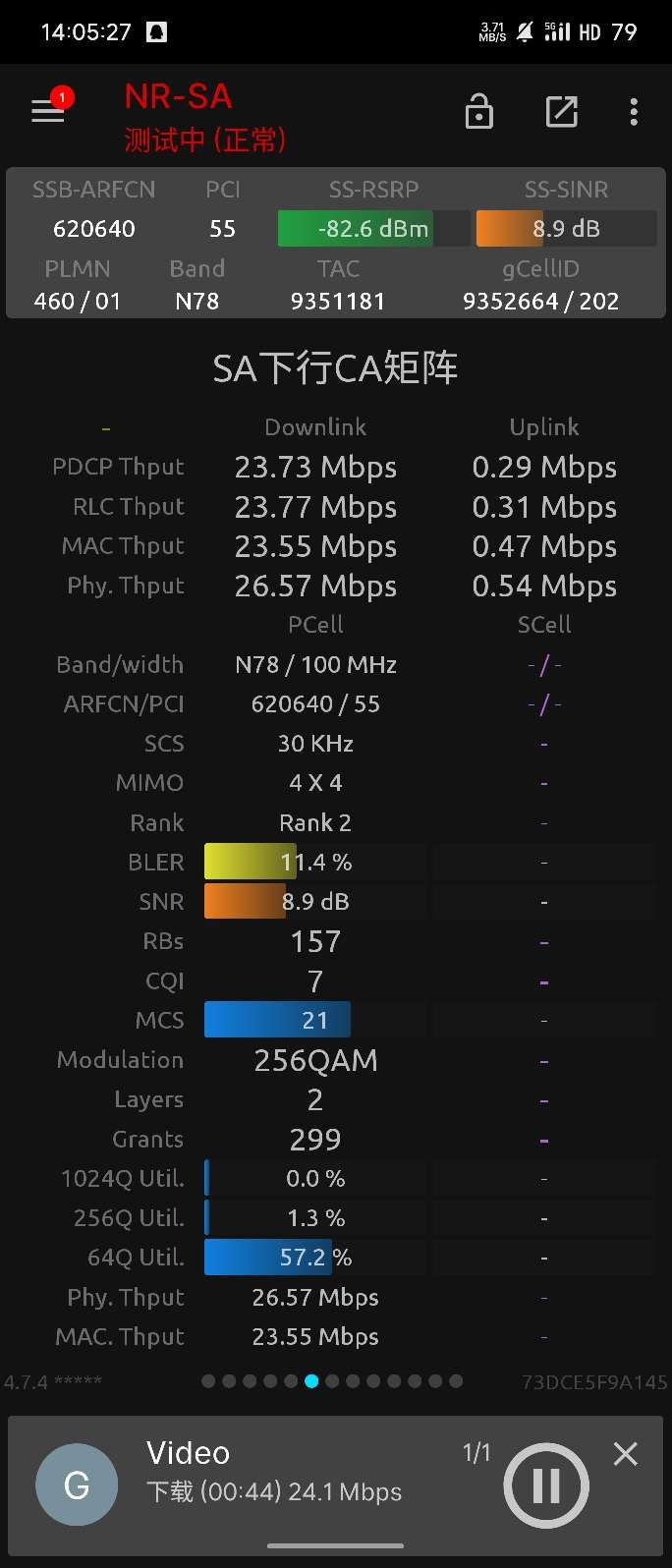The image size is (672, 1568).
Task: Tap the BLER 11.4% yellow bar
Action: [315, 862]
